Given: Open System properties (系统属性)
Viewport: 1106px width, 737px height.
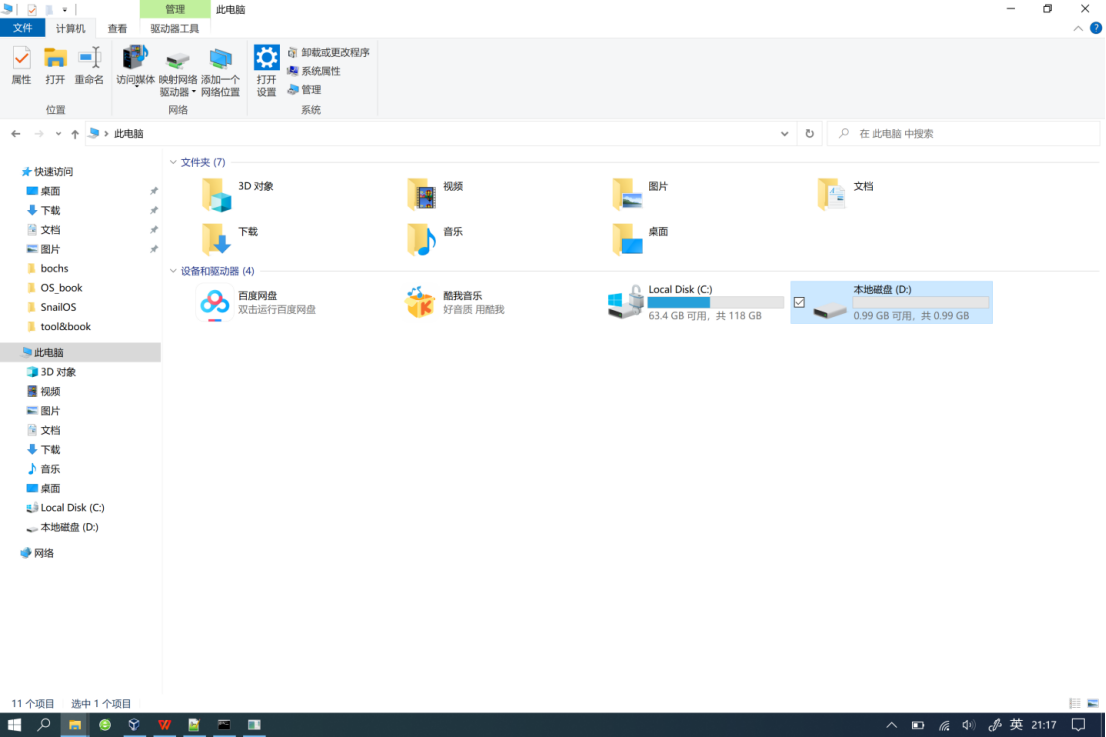Looking at the screenshot, I should pos(314,71).
